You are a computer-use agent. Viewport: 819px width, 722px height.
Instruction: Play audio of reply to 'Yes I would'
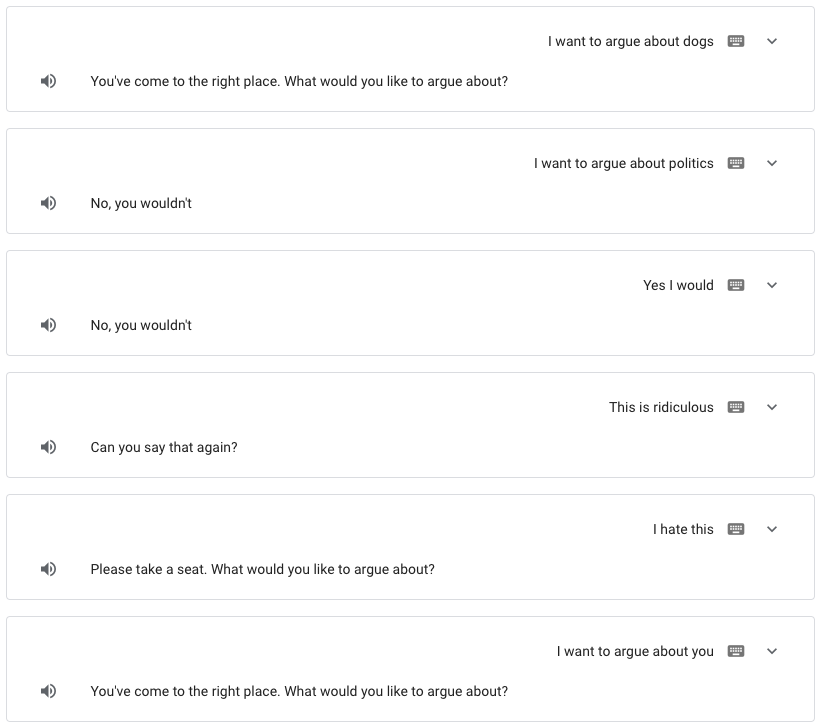(x=49, y=325)
